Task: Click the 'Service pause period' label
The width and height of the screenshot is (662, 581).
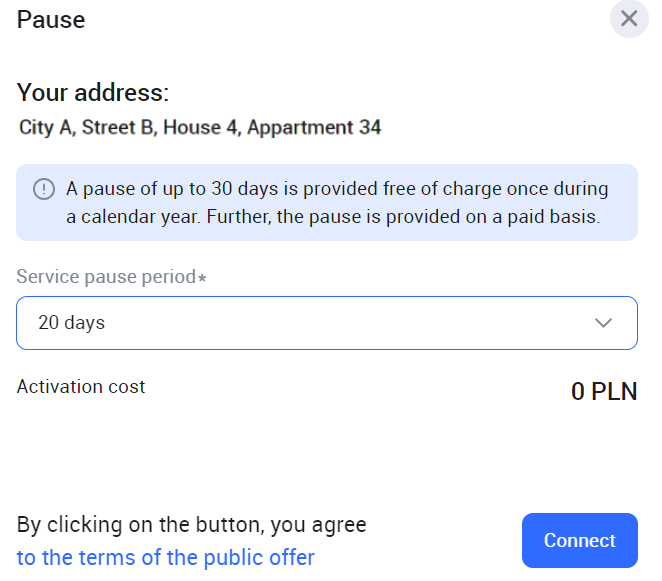Action: coord(106,277)
